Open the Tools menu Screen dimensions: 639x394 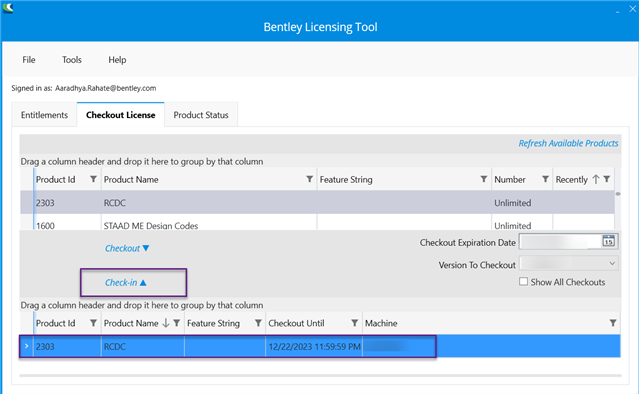click(x=72, y=60)
